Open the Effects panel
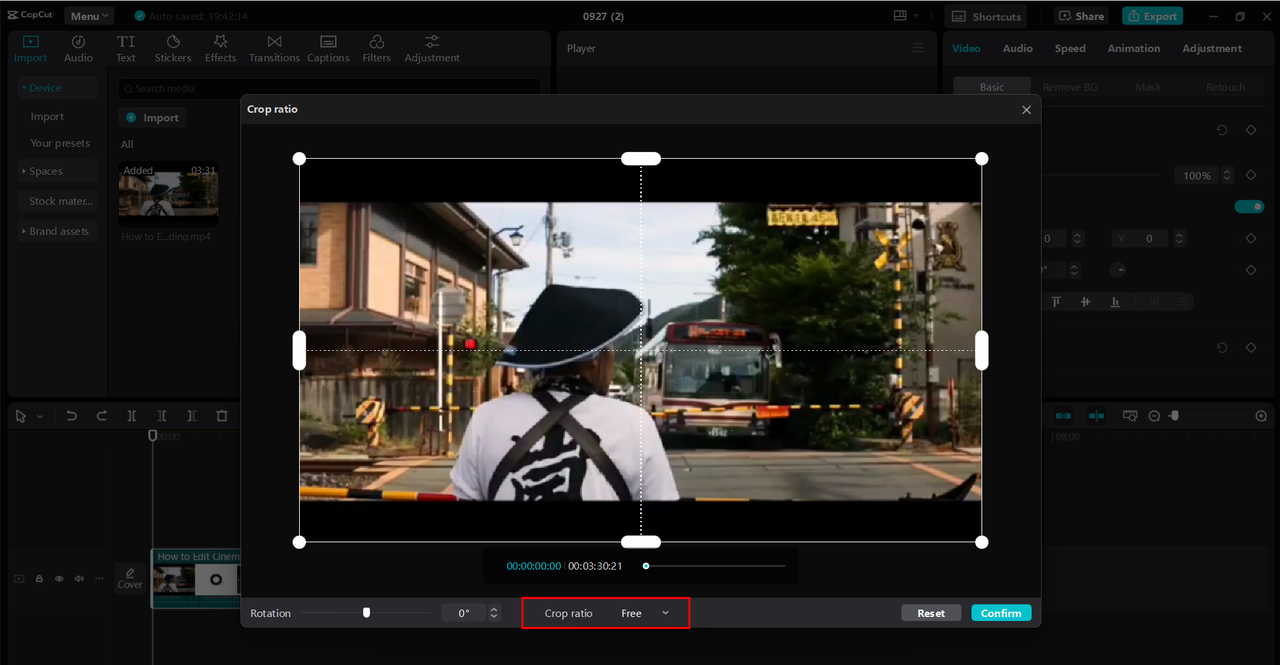 [x=220, y=48]
